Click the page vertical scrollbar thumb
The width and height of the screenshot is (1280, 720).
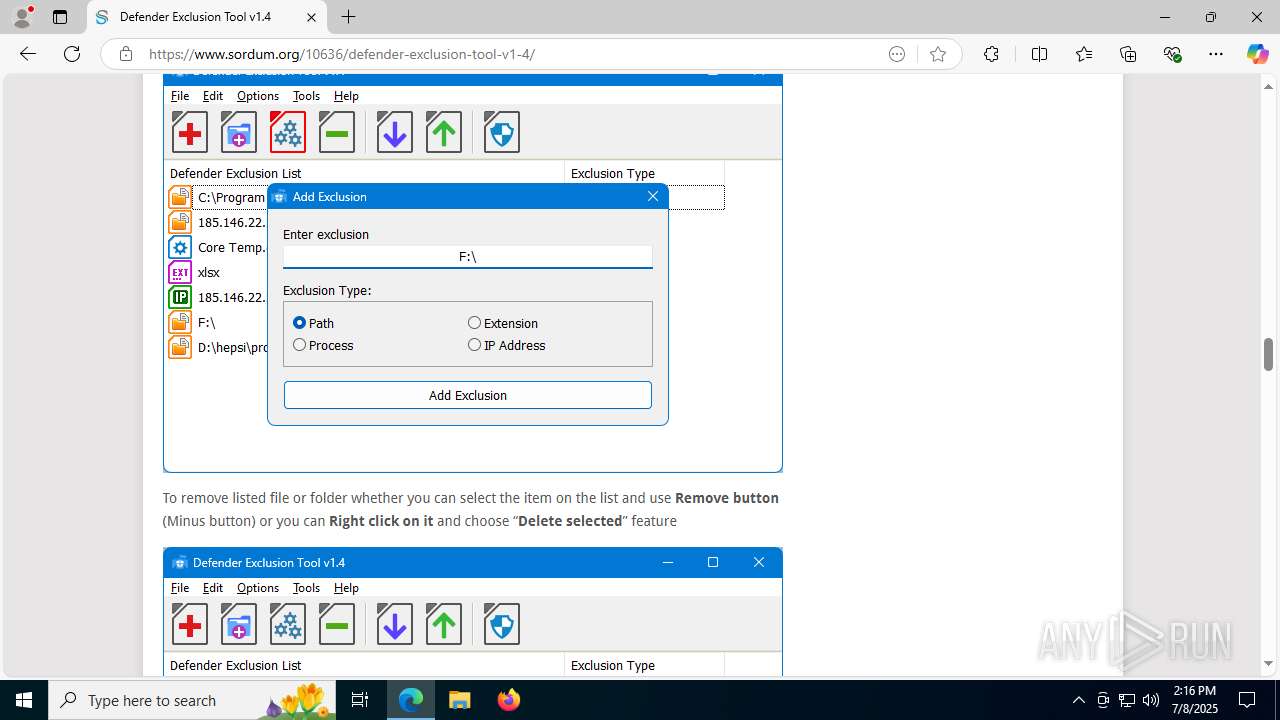tap(1268, 354)
